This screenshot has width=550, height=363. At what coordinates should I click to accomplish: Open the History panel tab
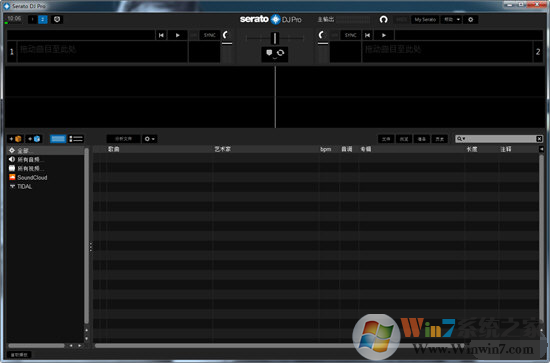[440, 139]
